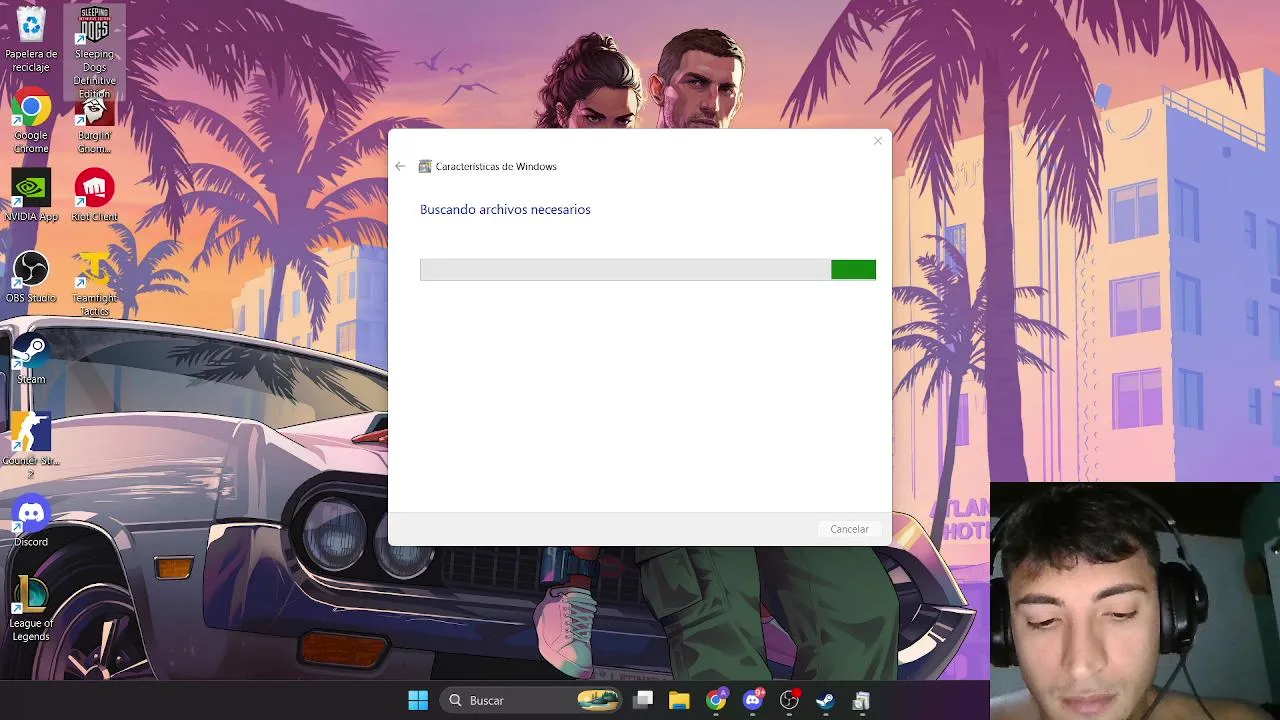Click the Buscando archivos necesarios heading
Image resolution: width=1280 pixels, height=720 pixels.
505,209
